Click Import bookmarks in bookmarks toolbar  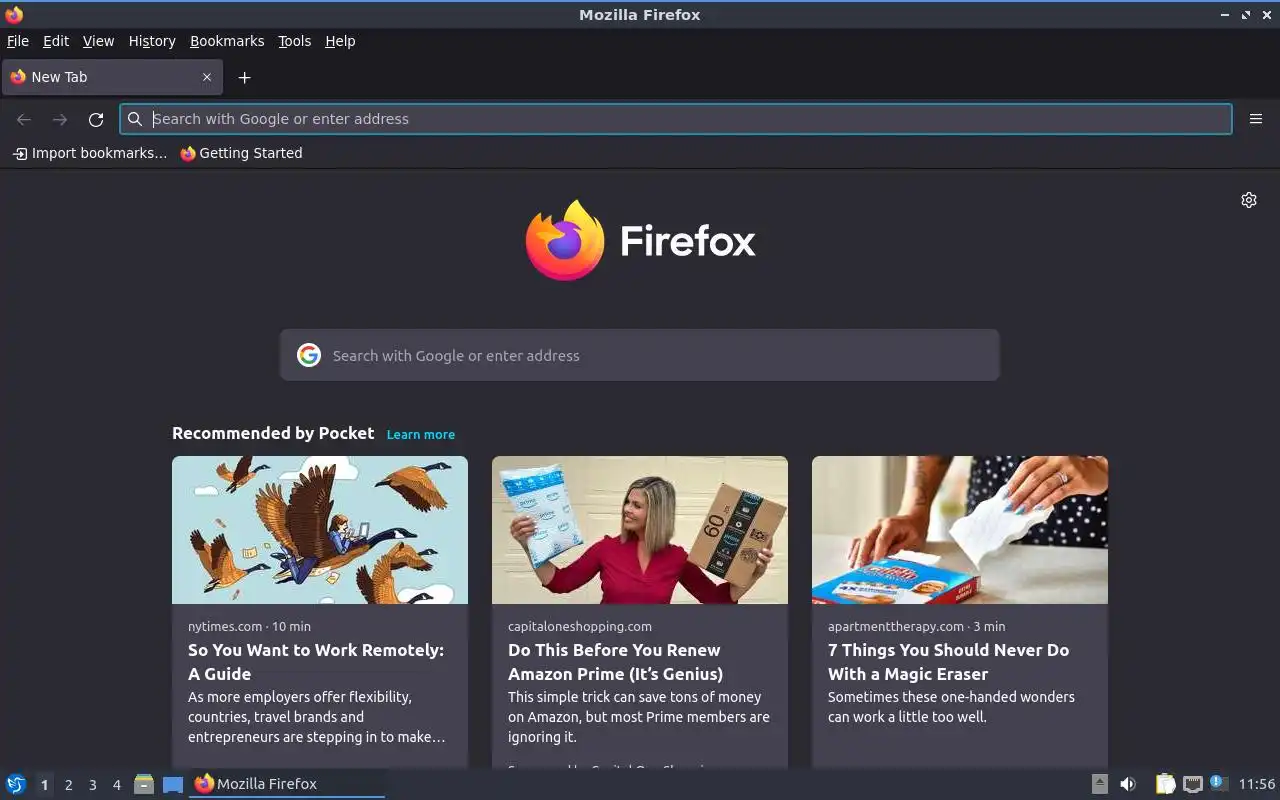coord(90,153)
